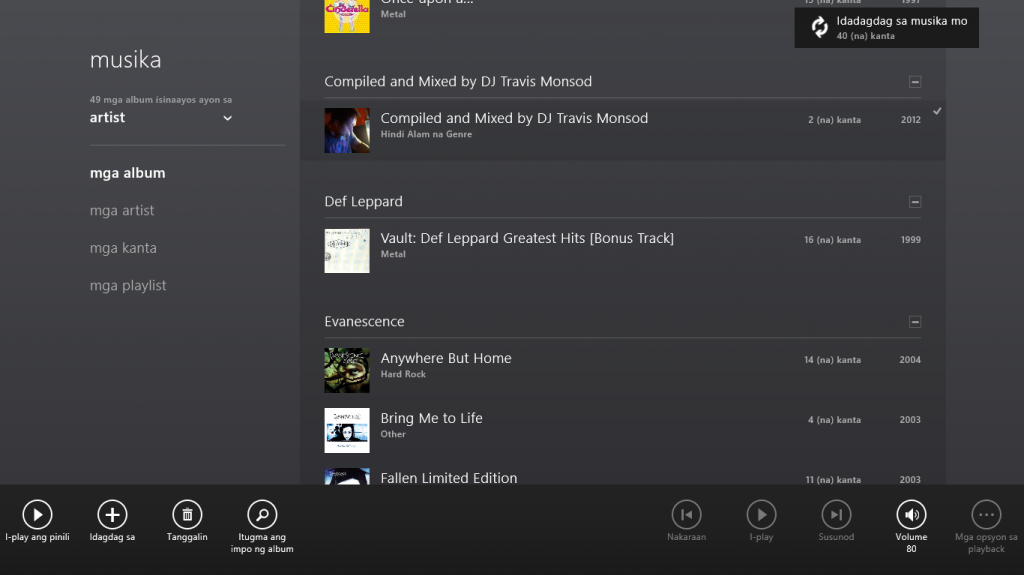This screenshot has height=575, width=1024.
Task: Click the 14 (na) kanta count
Action: tap(832, 360)
